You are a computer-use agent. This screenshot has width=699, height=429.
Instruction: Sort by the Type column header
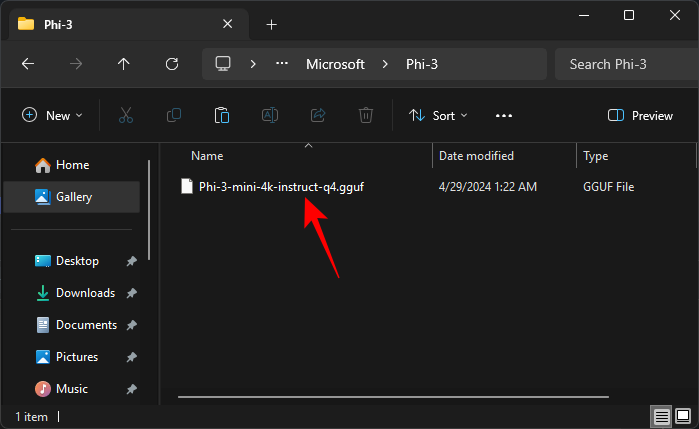[596, 156]
